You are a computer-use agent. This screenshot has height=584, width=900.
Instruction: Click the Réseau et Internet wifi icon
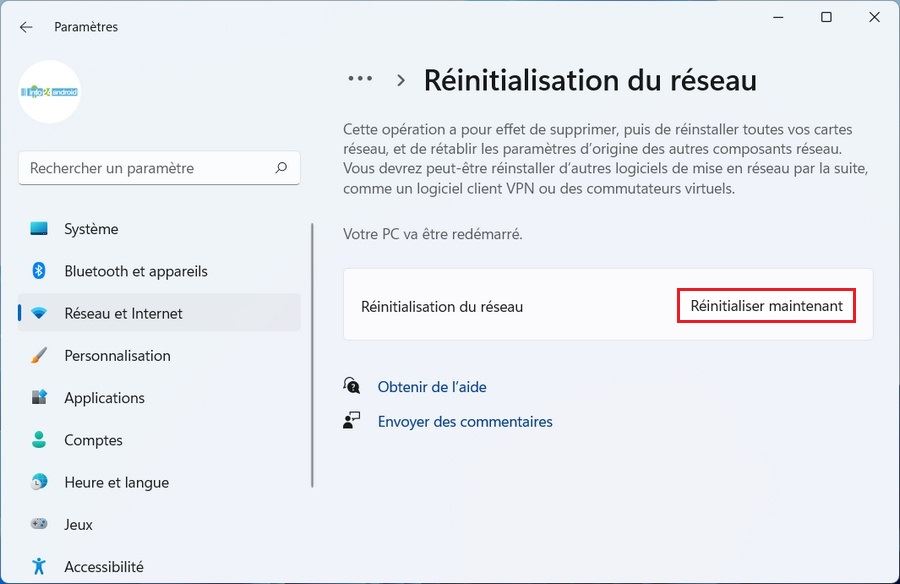pos(39,313)
